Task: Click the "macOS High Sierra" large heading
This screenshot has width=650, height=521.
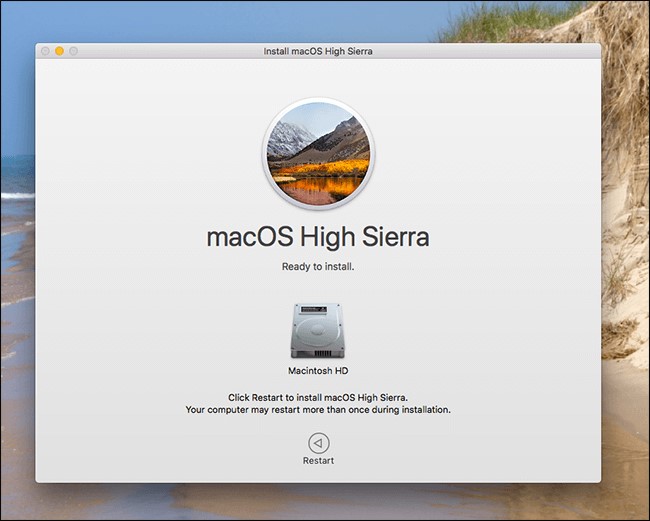Action: pyautogui.click(x=318, y=237)
